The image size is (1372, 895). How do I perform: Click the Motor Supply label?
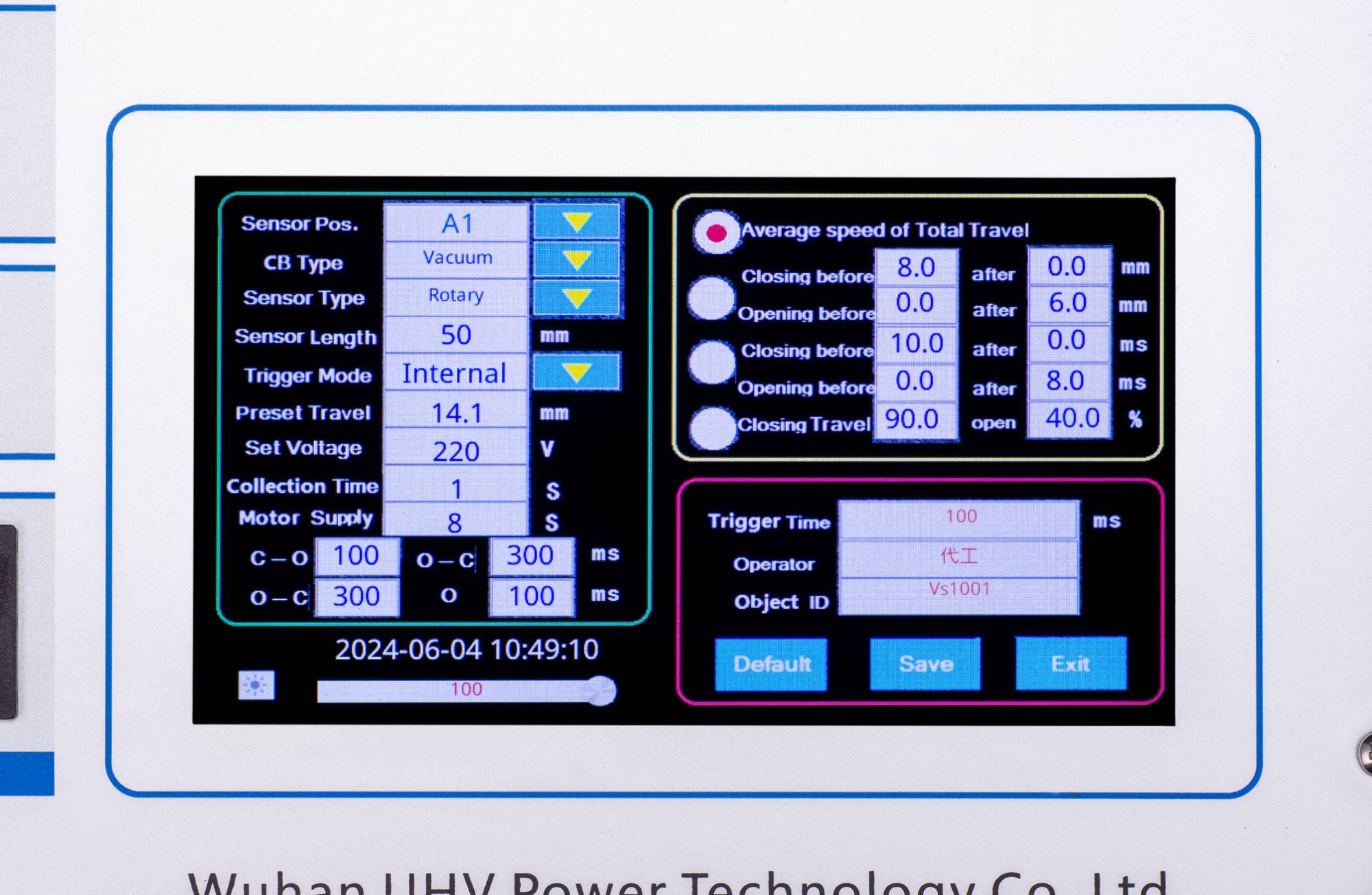(x=306, y=518)
